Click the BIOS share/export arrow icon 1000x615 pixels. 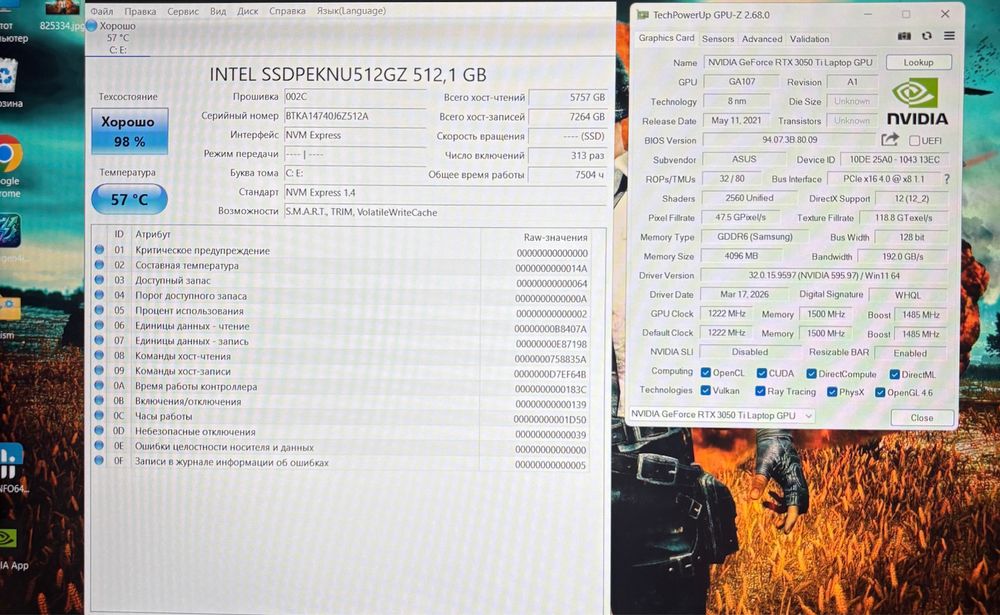tap(890, 140)
